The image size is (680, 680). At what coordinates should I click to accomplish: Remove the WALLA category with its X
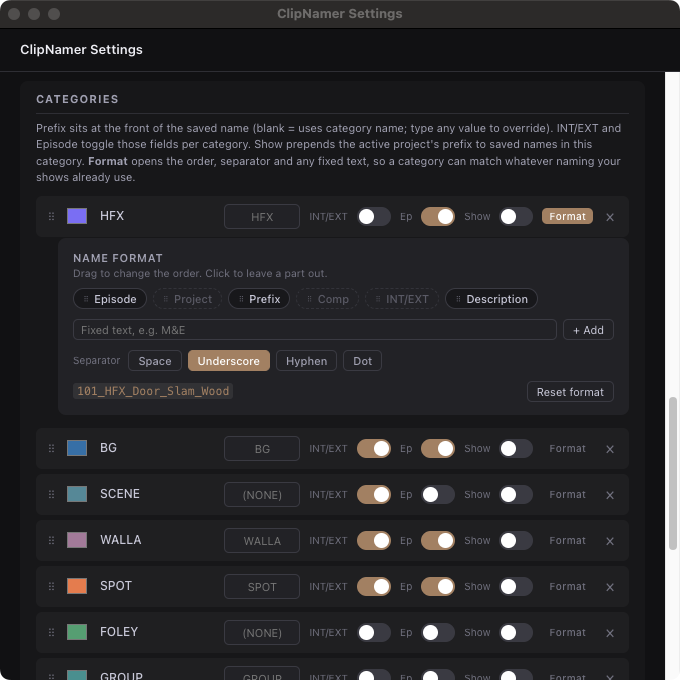click(x=610, y=541)
